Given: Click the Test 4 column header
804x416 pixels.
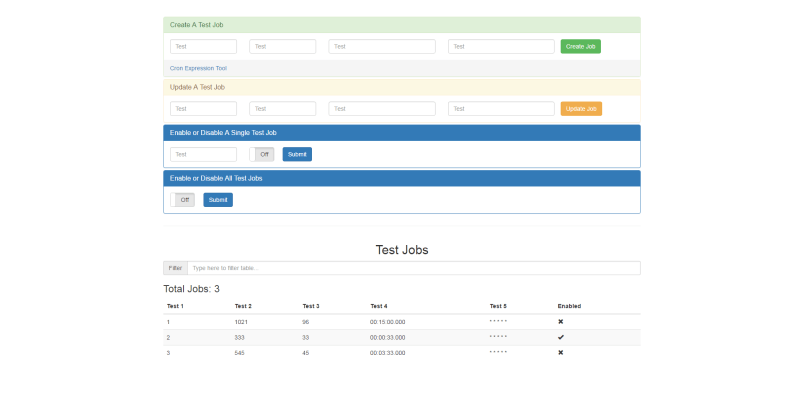Looking at the screenshot, I should coord(378,306).
